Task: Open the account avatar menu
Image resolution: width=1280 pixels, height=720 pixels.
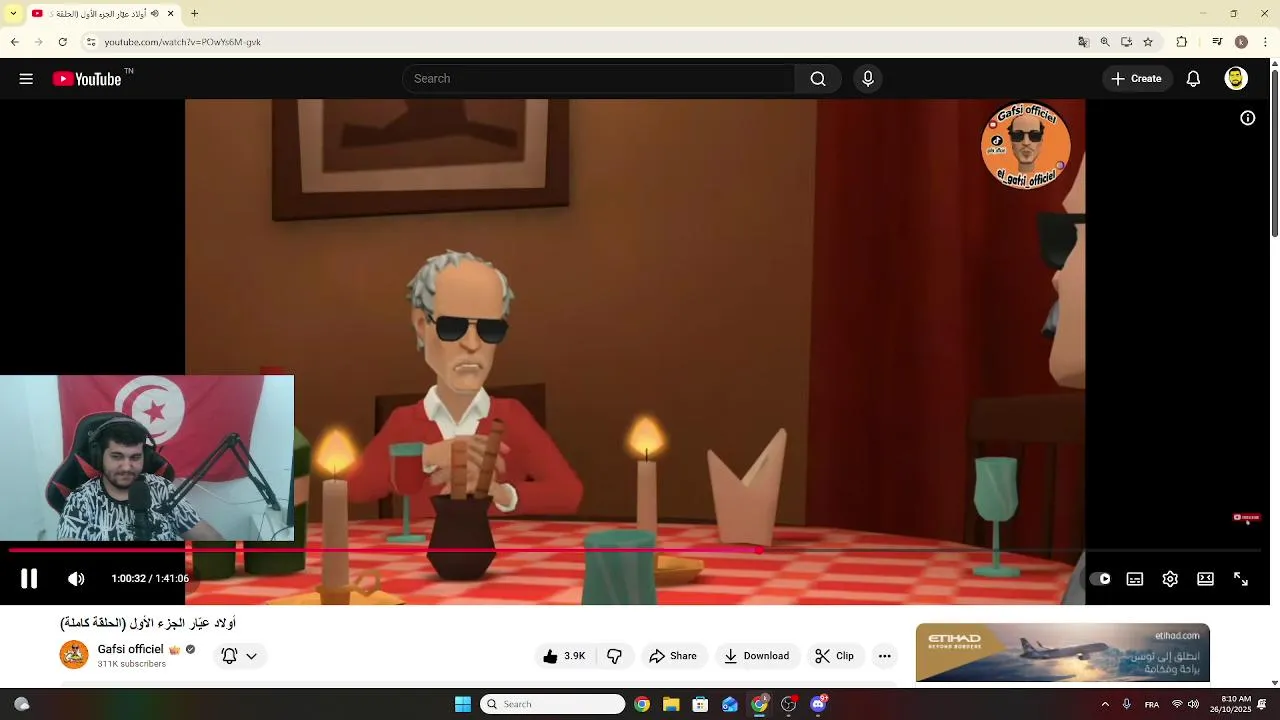Action: click(1236, 79)
